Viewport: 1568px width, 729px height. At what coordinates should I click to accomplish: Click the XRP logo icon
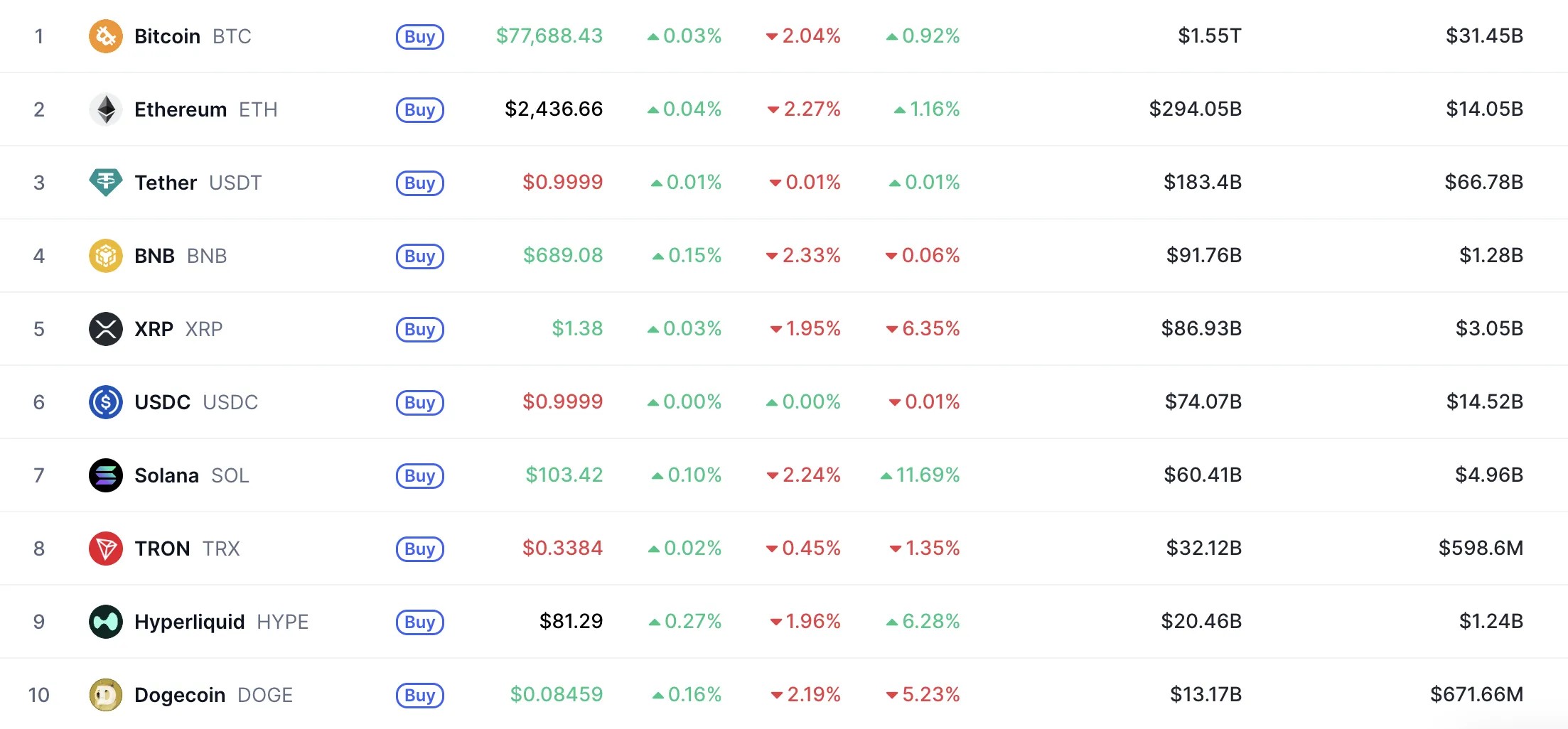(105, 329)
